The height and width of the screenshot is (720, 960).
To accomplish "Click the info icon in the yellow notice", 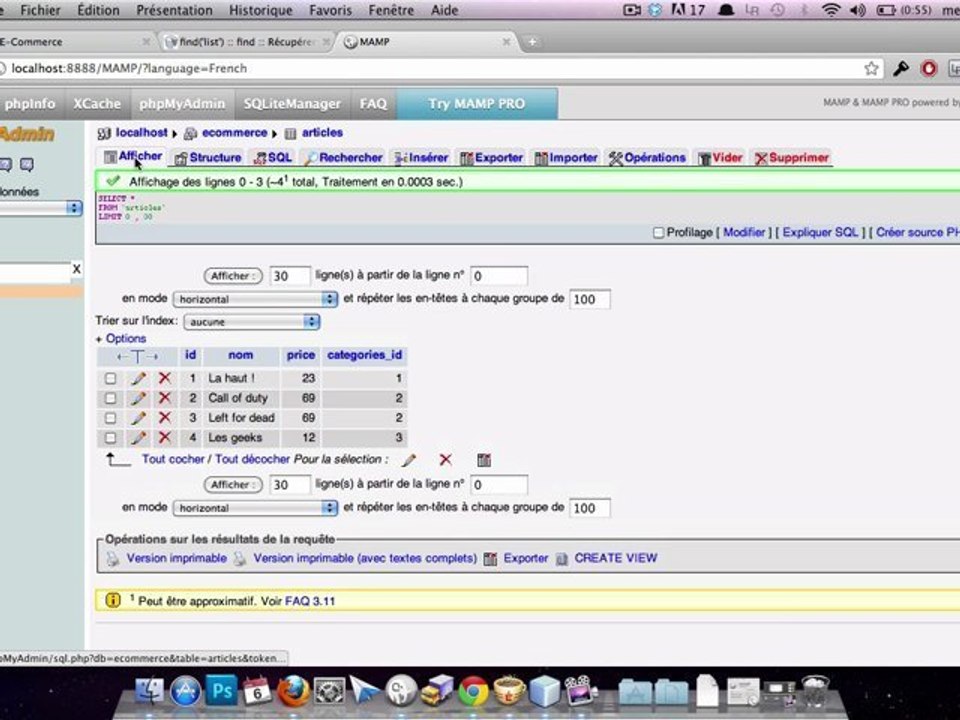I will [x=113, y=600].
